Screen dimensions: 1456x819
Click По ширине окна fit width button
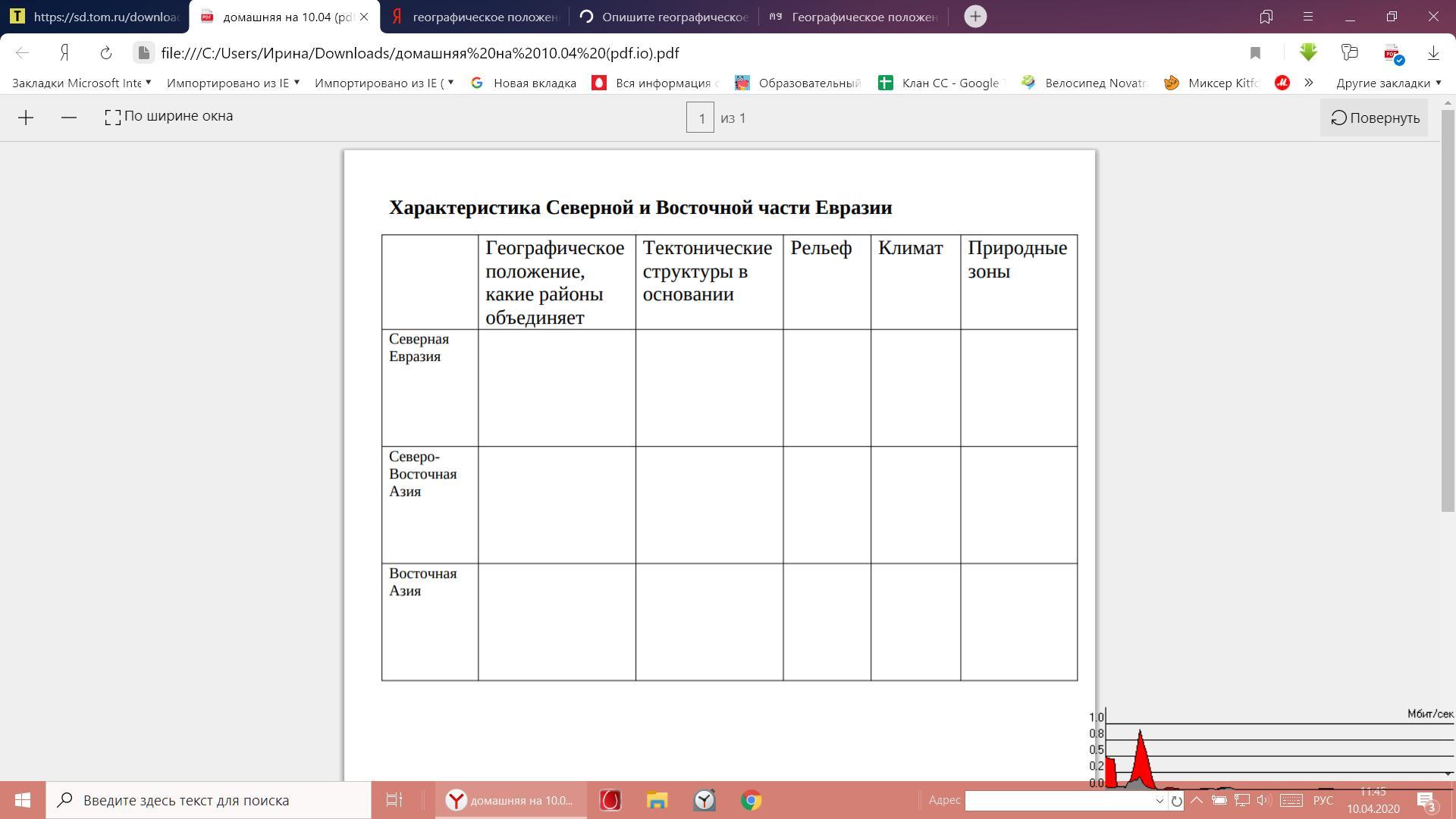tap(169, 117)
